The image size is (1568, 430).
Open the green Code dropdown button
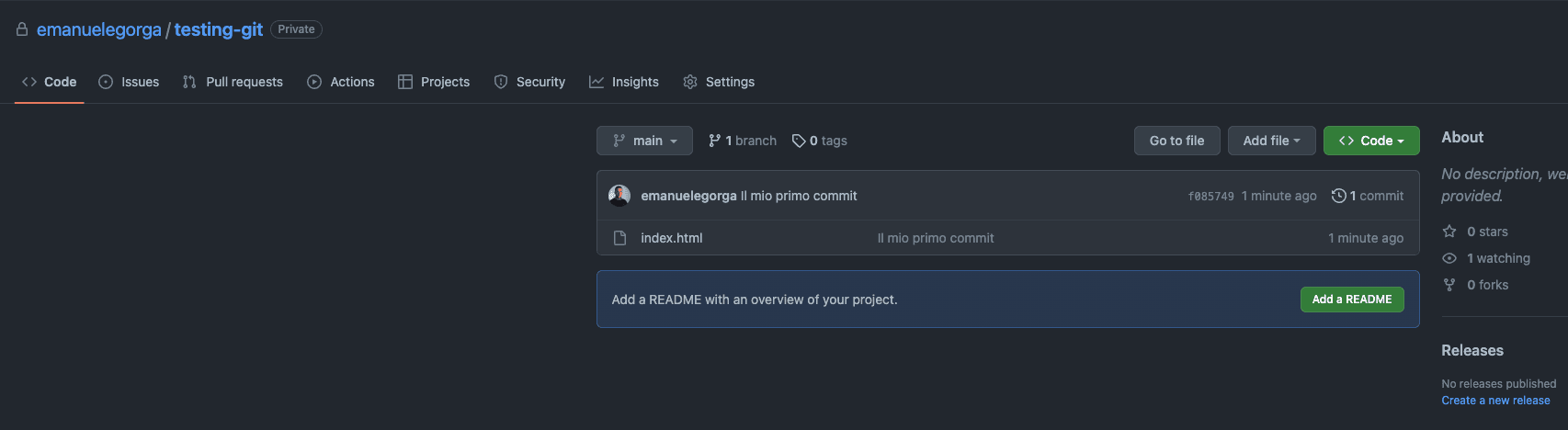tap(1371, 141)
